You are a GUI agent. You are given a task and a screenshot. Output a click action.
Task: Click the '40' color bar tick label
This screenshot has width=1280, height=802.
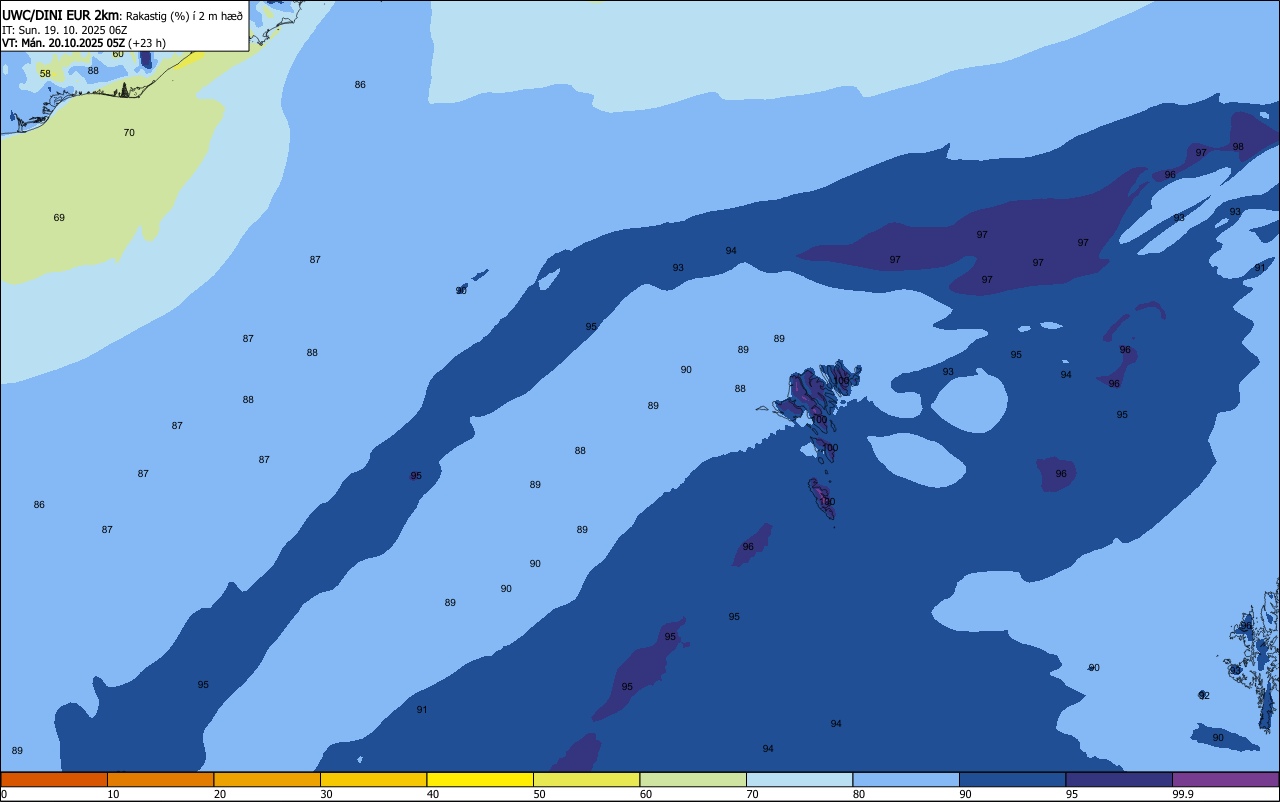click(433, 794)
